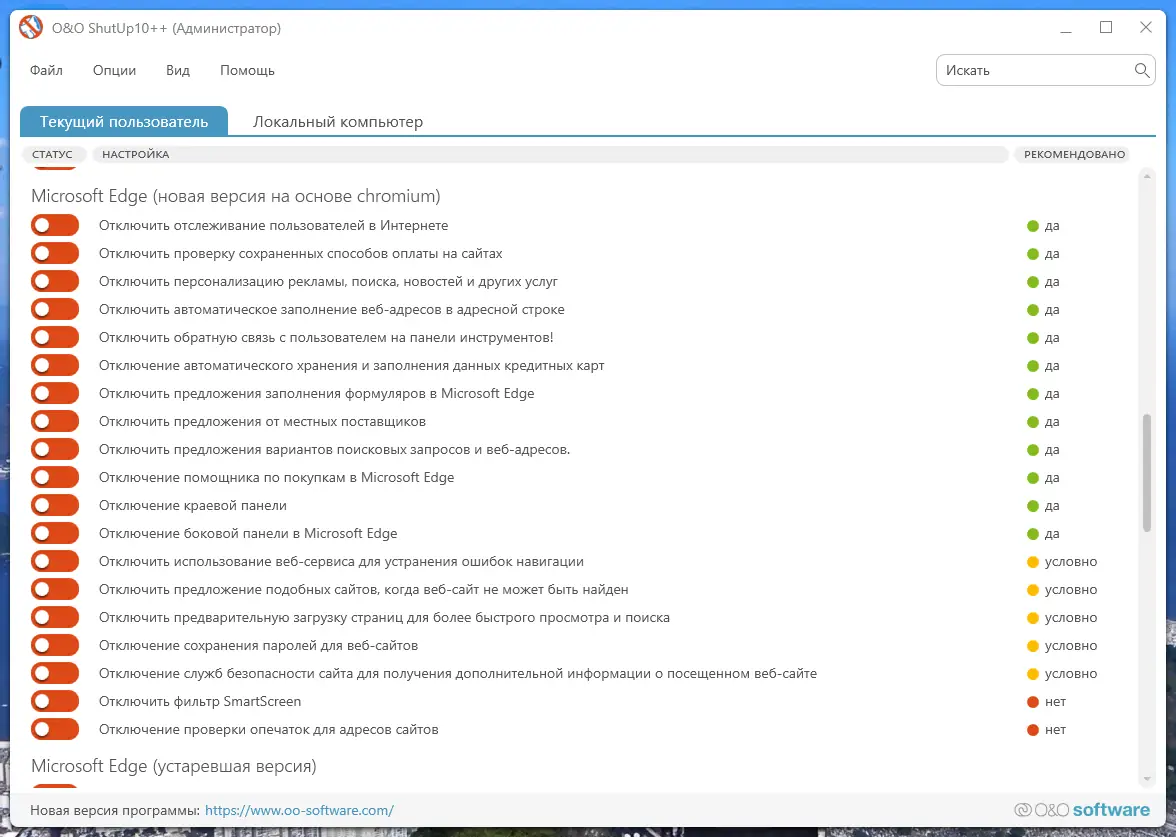Click 'Microsoft Edge (устаревшая версия)' section heading

pos(174,766)
